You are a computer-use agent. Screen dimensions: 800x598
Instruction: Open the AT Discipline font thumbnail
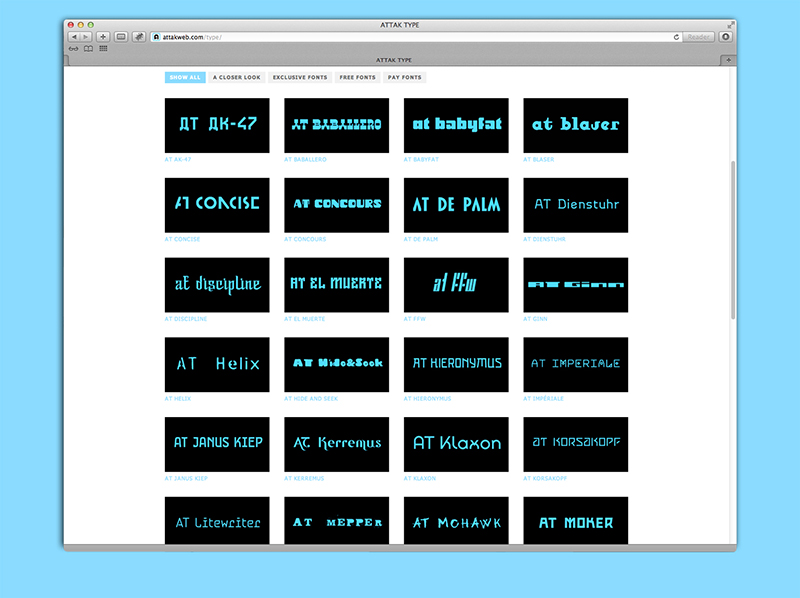pyautogui.click(x=217, y=285)
